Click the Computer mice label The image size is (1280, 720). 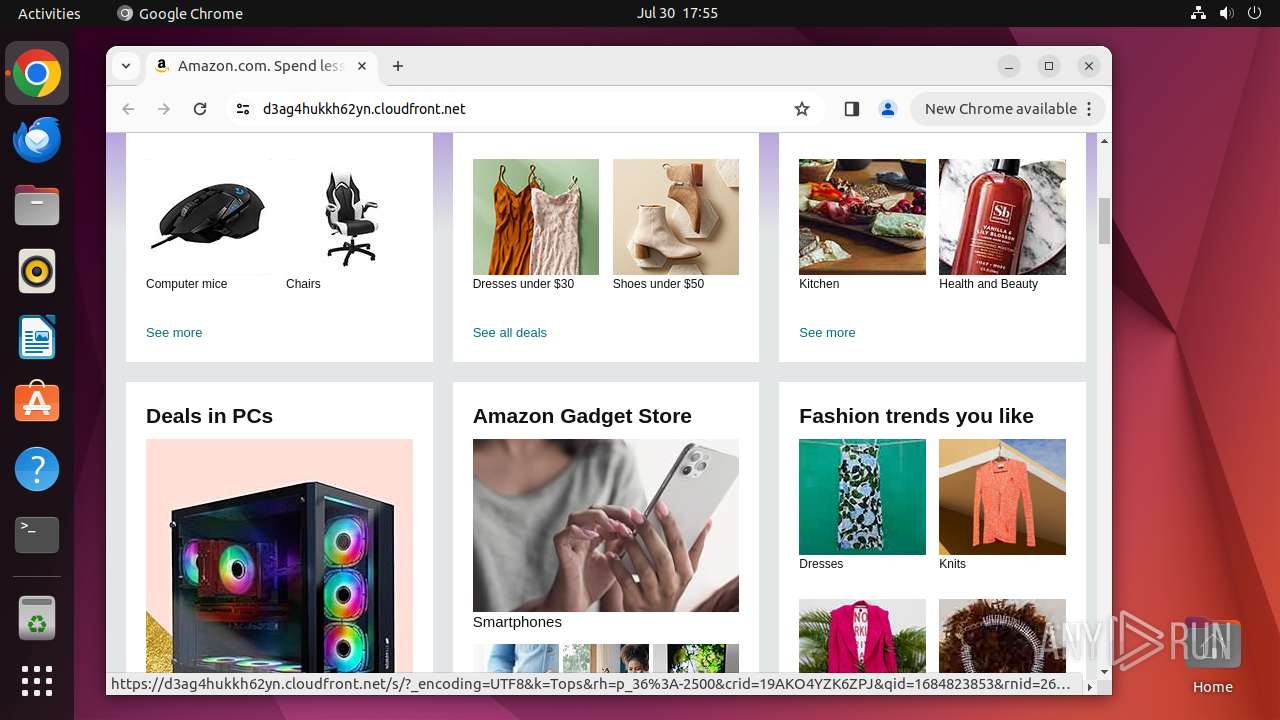click(187, 284)
